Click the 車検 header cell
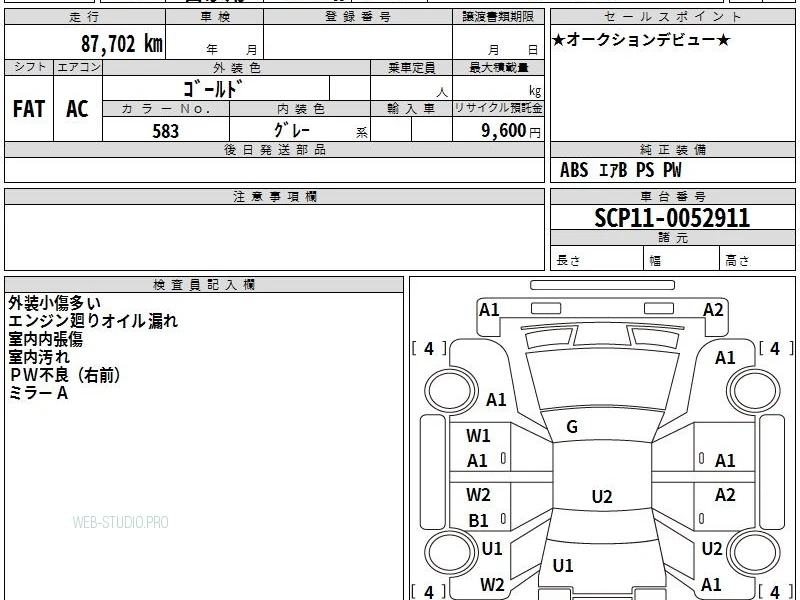This screenshot has height=600, width=800. point(215,17)
